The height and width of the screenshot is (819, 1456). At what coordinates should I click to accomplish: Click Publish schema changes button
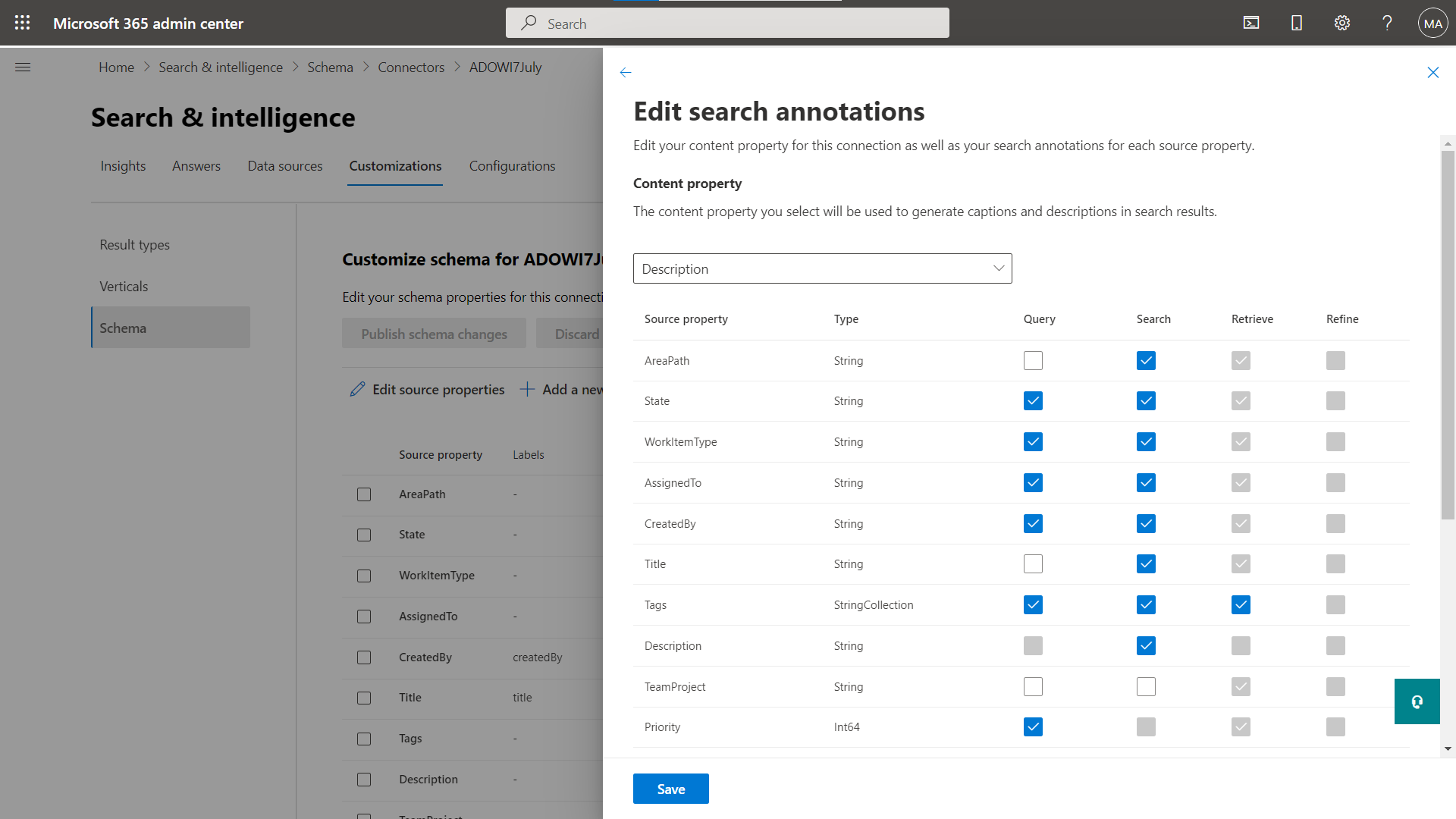point(434,333)
